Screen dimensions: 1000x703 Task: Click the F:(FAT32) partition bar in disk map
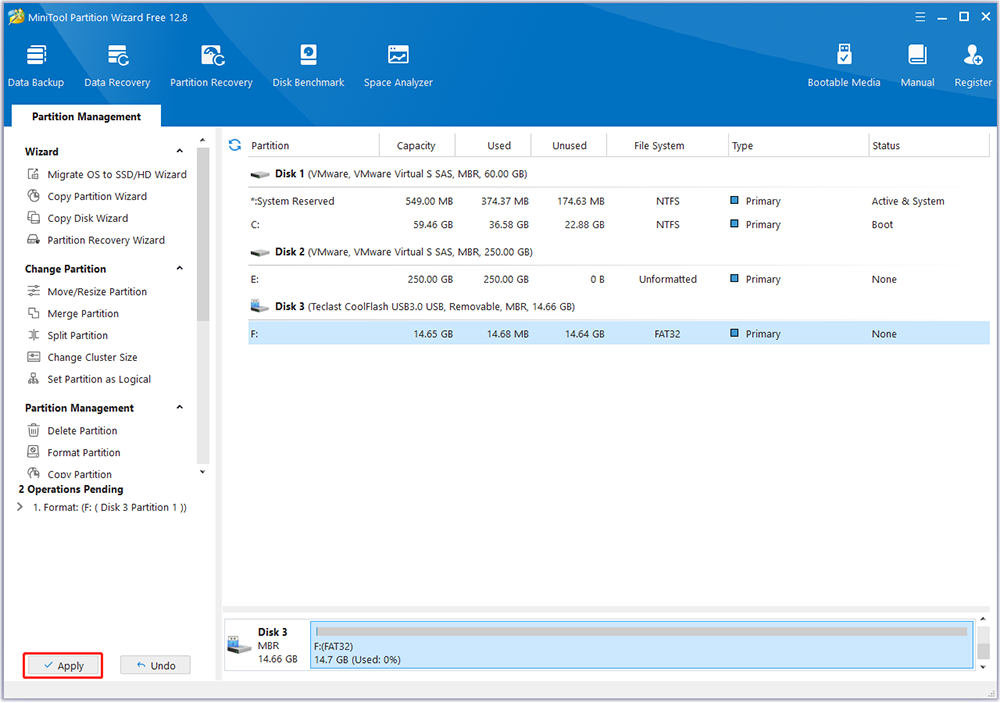pos(642,645)
